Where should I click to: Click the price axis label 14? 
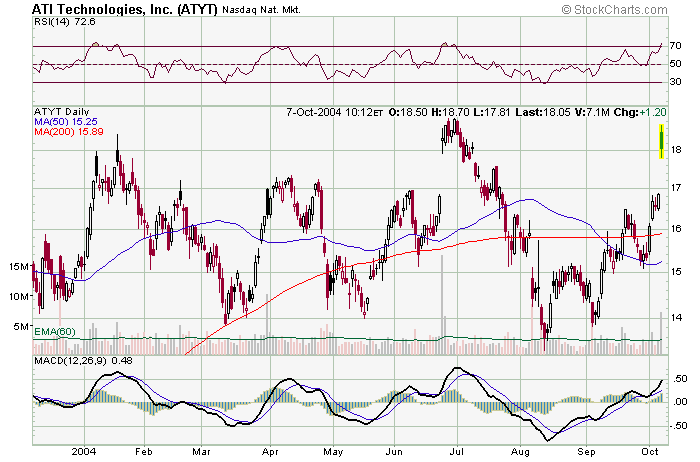click(x=676, y=318)
